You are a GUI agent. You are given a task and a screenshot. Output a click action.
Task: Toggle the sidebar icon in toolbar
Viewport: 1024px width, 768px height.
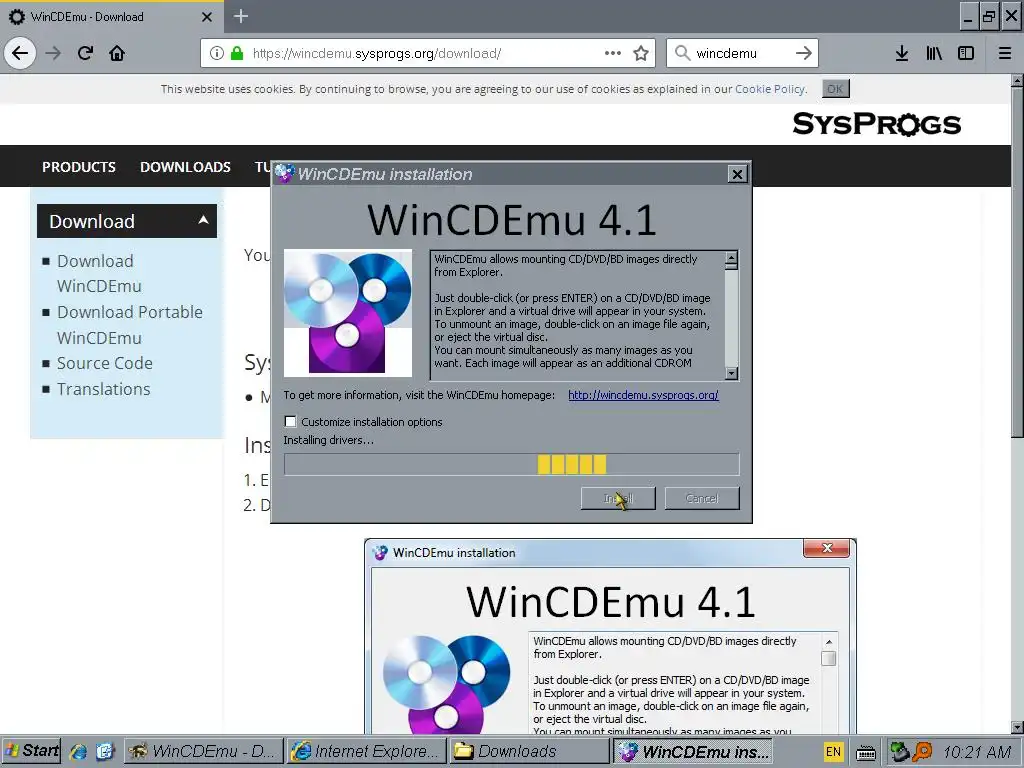point(966,53)
